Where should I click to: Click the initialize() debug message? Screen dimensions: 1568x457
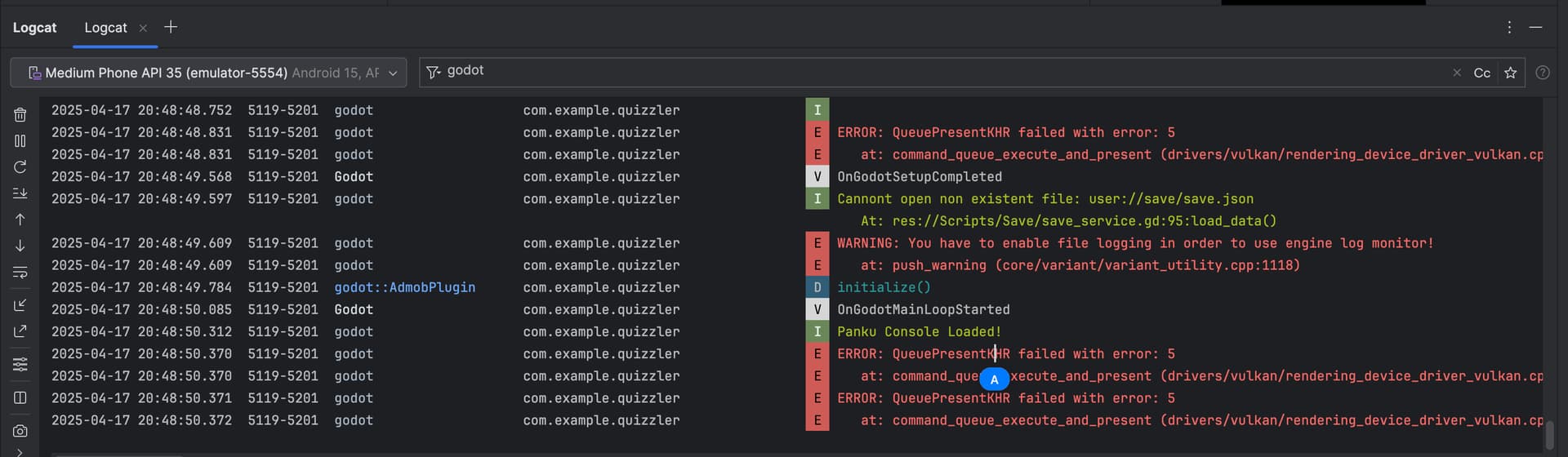coord(884,287)
